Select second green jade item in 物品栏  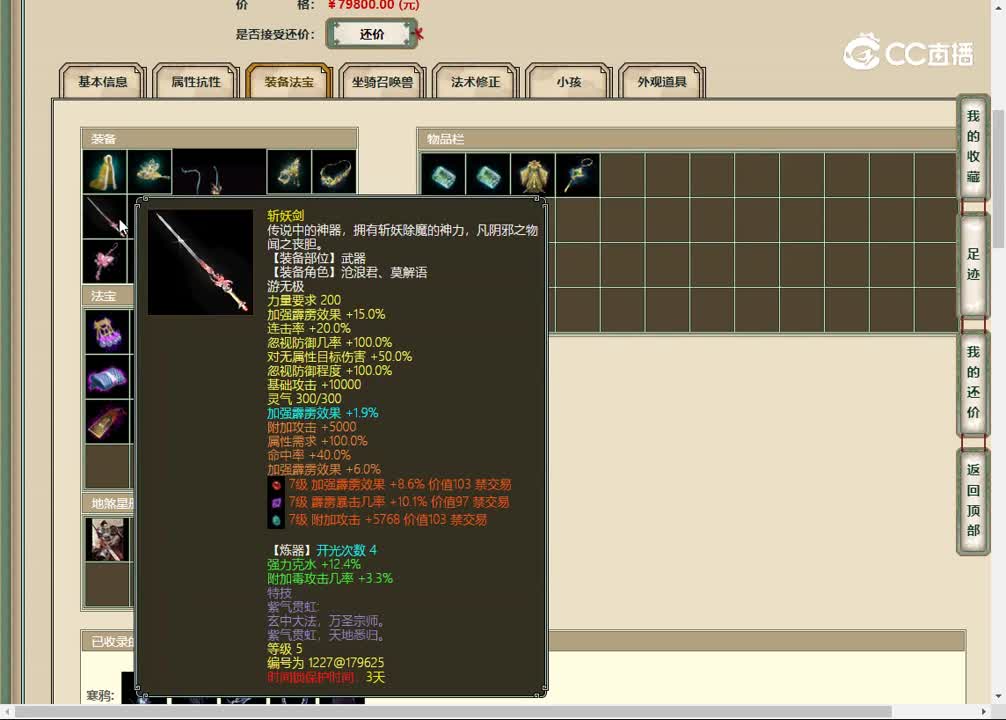click(488, 175)
